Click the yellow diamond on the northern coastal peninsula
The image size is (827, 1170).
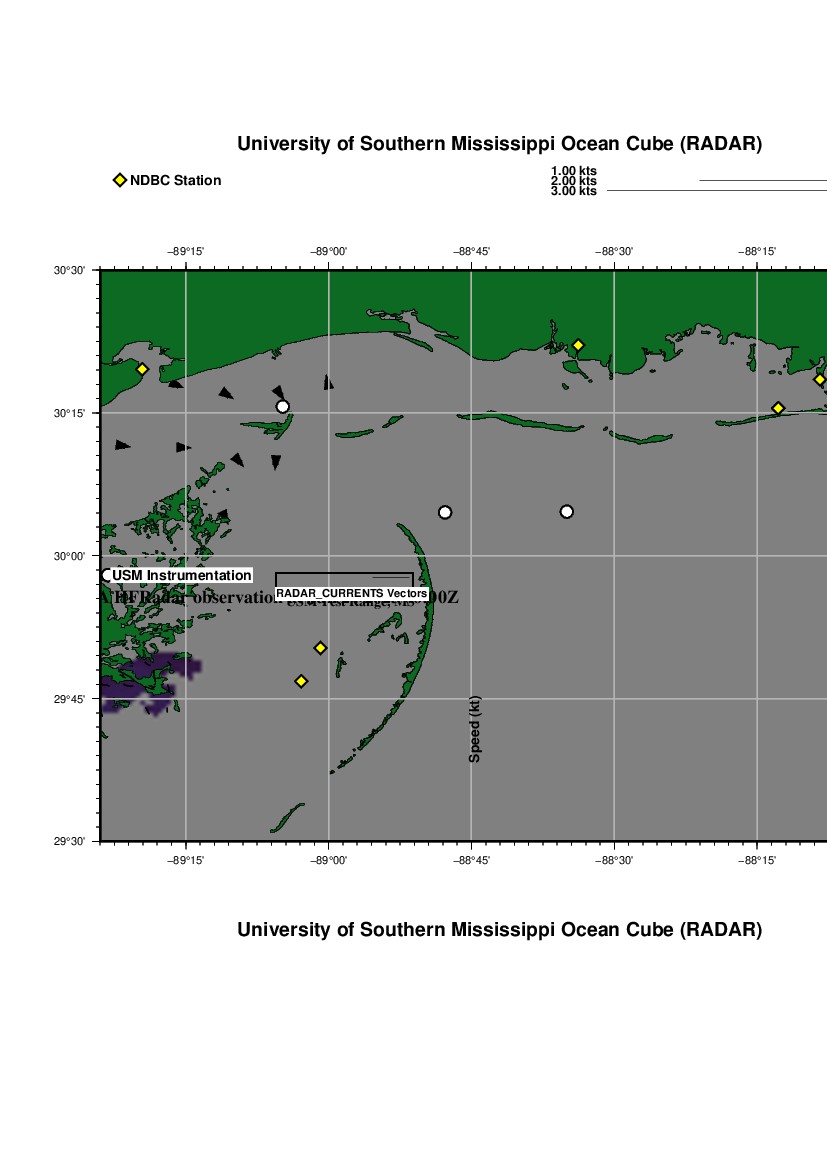[578, 345]
